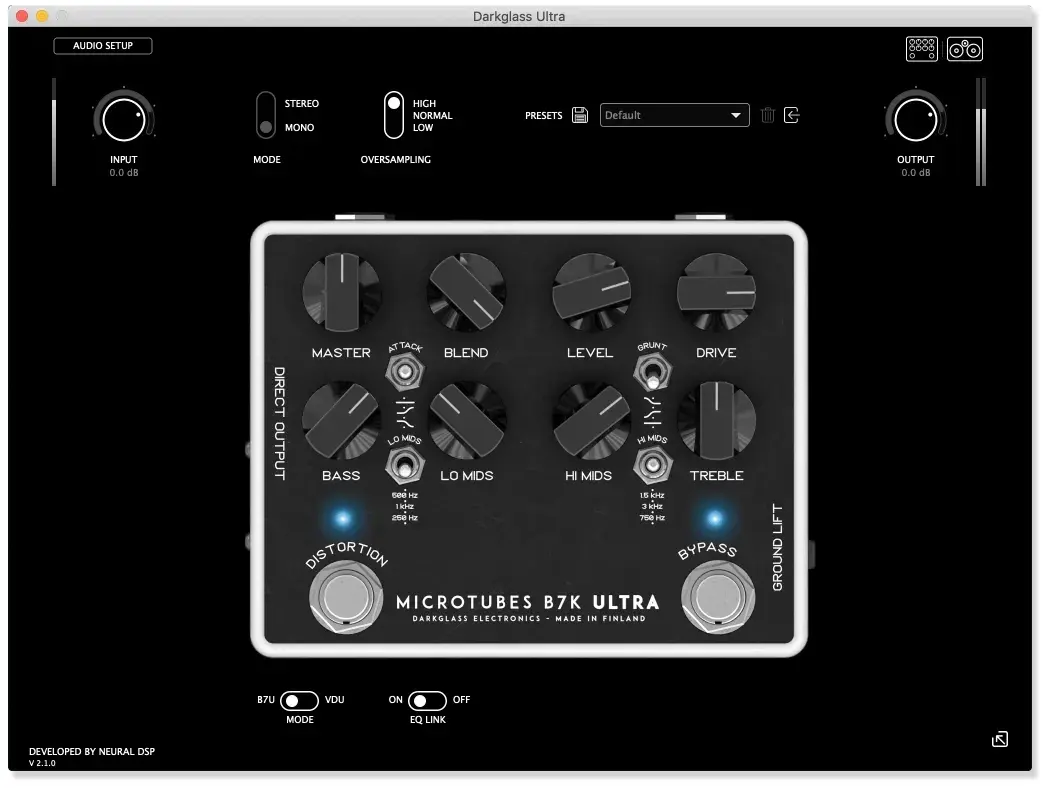The image size is (1048, 788).
Task: Click the DRIVE knob on the pedal
Action: [716, 292]
